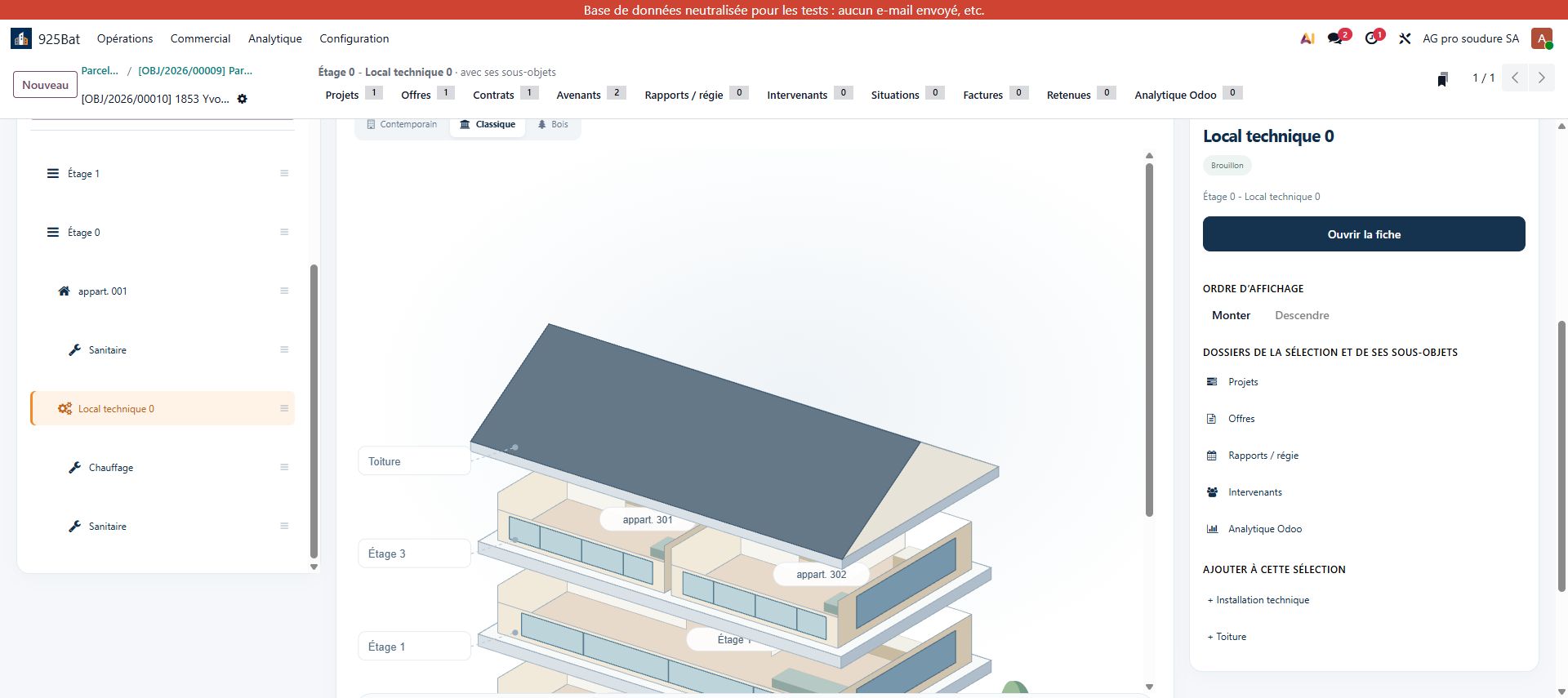
Task: Click the gears icon of Local technique 0
Action: tap(65, 408)
